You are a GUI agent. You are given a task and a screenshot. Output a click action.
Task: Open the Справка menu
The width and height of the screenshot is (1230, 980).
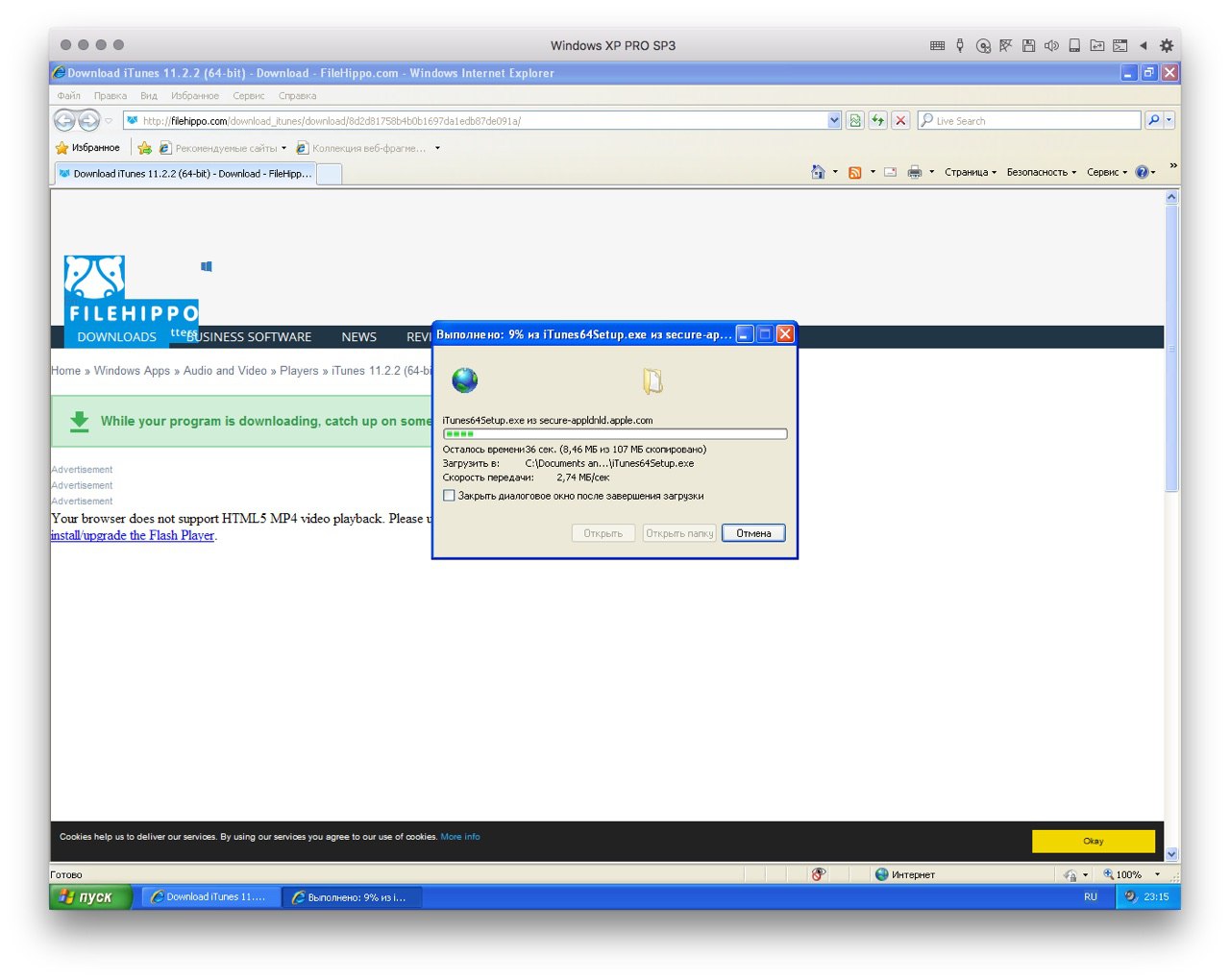coord(297,96)
